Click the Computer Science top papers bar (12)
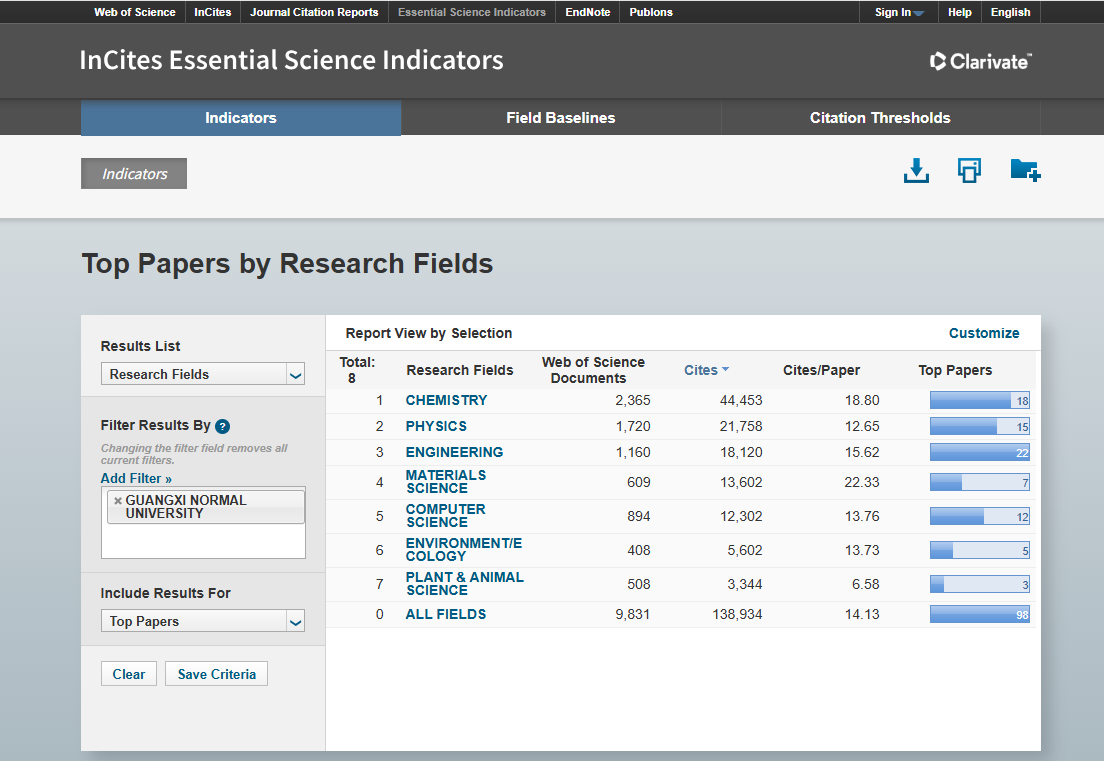 tap(979, 516)
